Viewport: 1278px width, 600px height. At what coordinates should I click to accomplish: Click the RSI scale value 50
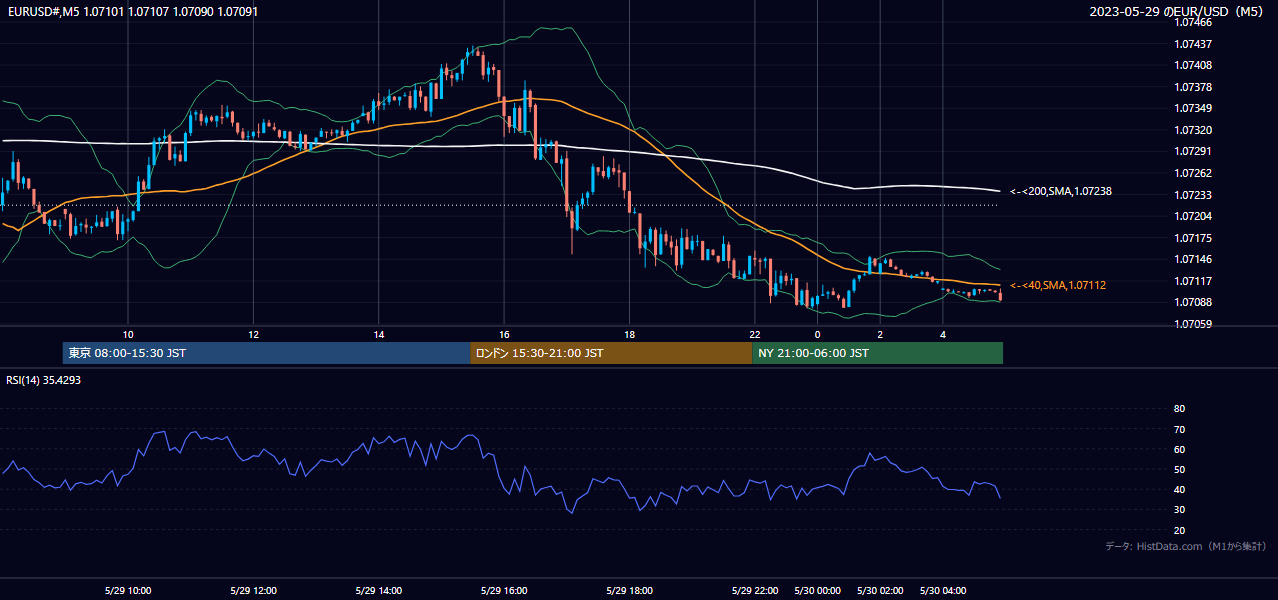pyautogui.click(x=1179, y=469)
